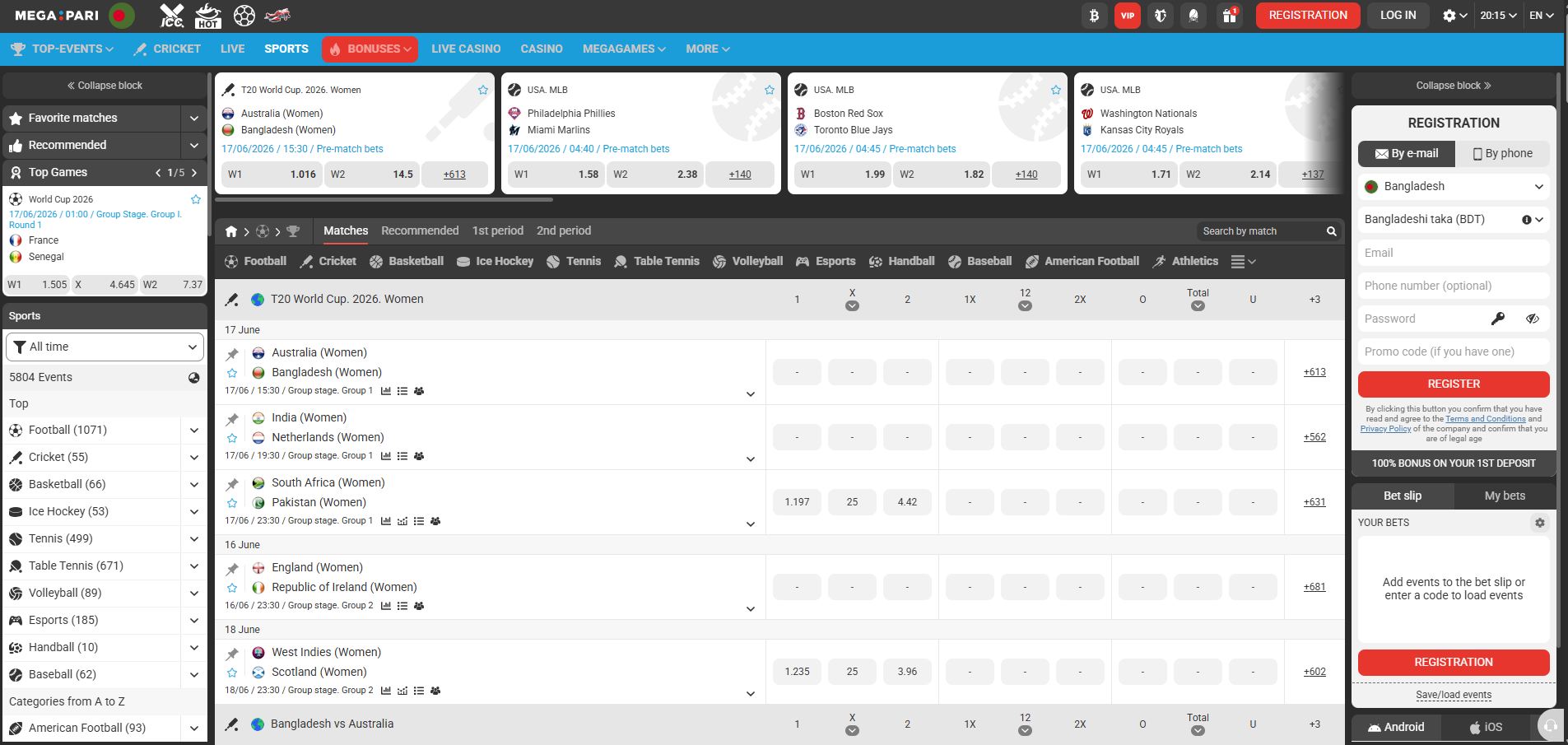Click the magnifier in Search by match
The height and width of the screenshot is (745, 1568).
click(1331, 231)
